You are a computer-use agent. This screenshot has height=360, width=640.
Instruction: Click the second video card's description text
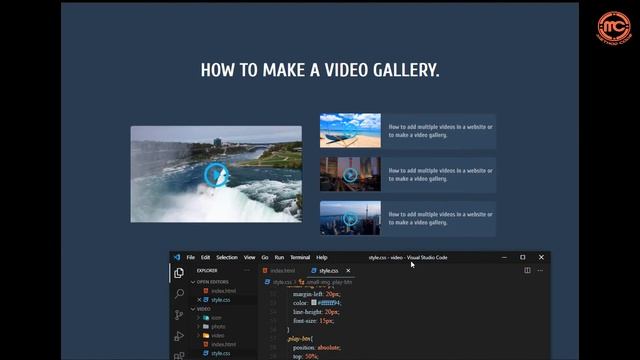[x=440, y=175]
